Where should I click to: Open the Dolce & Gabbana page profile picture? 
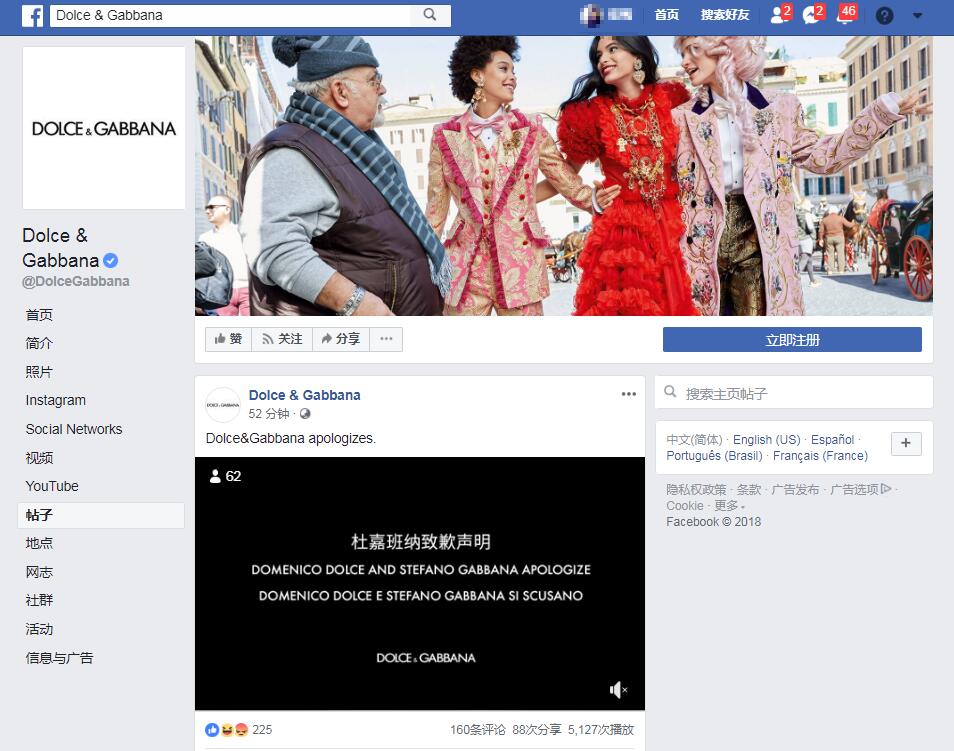click(104, 128)
